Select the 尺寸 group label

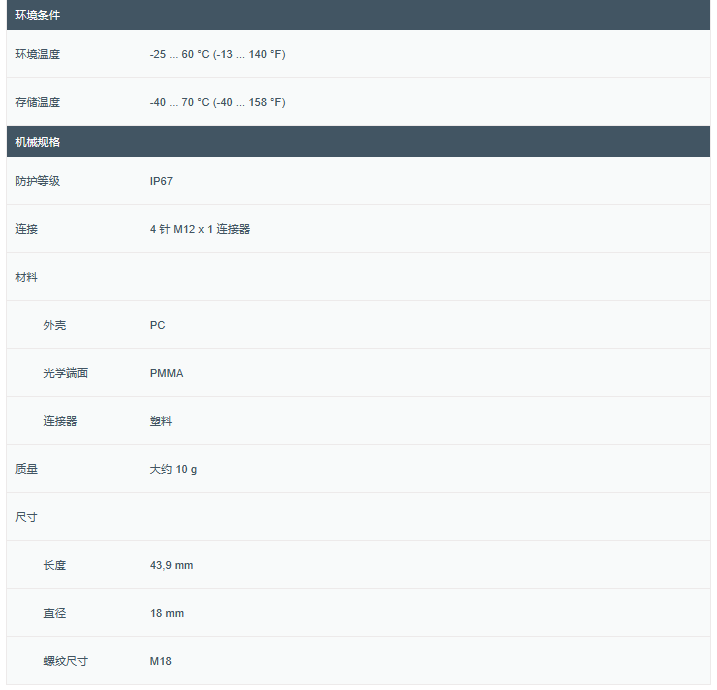pyautogui.click(x=27, y=517)
